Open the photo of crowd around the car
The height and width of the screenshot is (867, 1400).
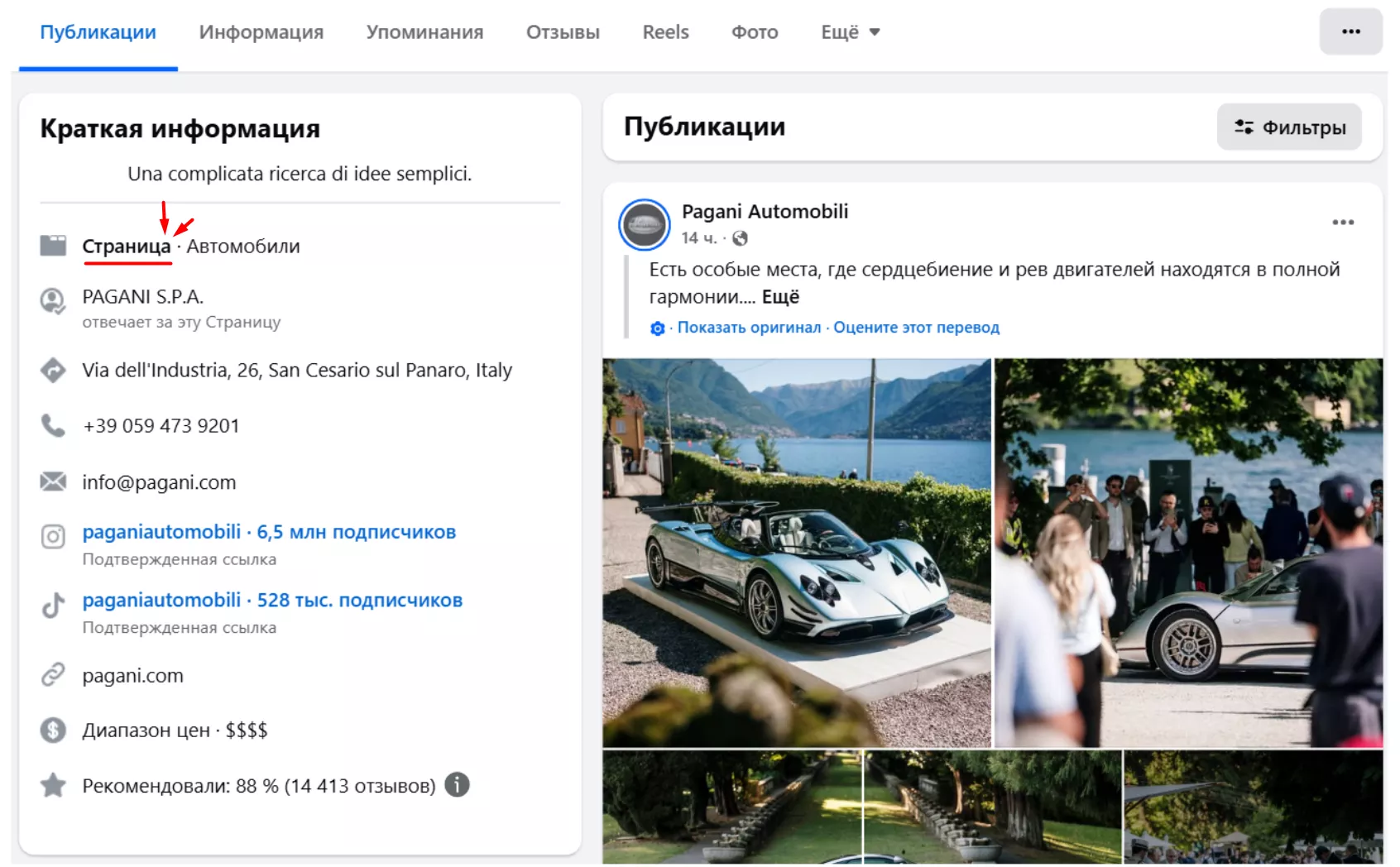tap(1188, 553)
